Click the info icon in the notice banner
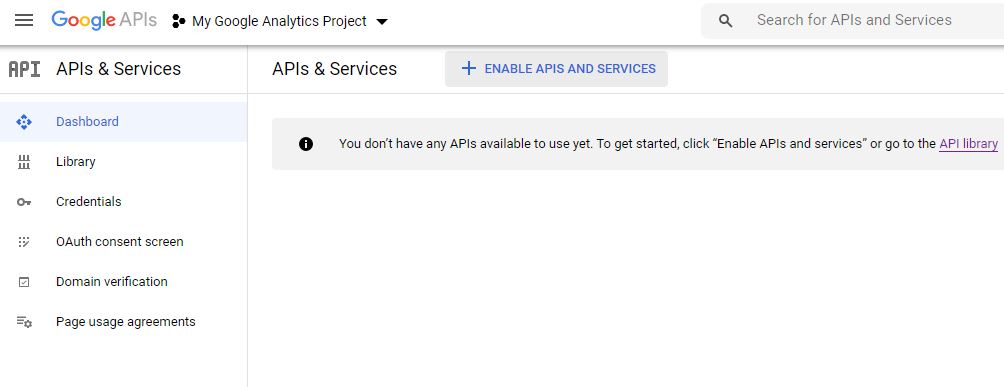Image resolution: width=1004 pixels, height=387 pixels. pyautogui.click(x=306, y=144)
